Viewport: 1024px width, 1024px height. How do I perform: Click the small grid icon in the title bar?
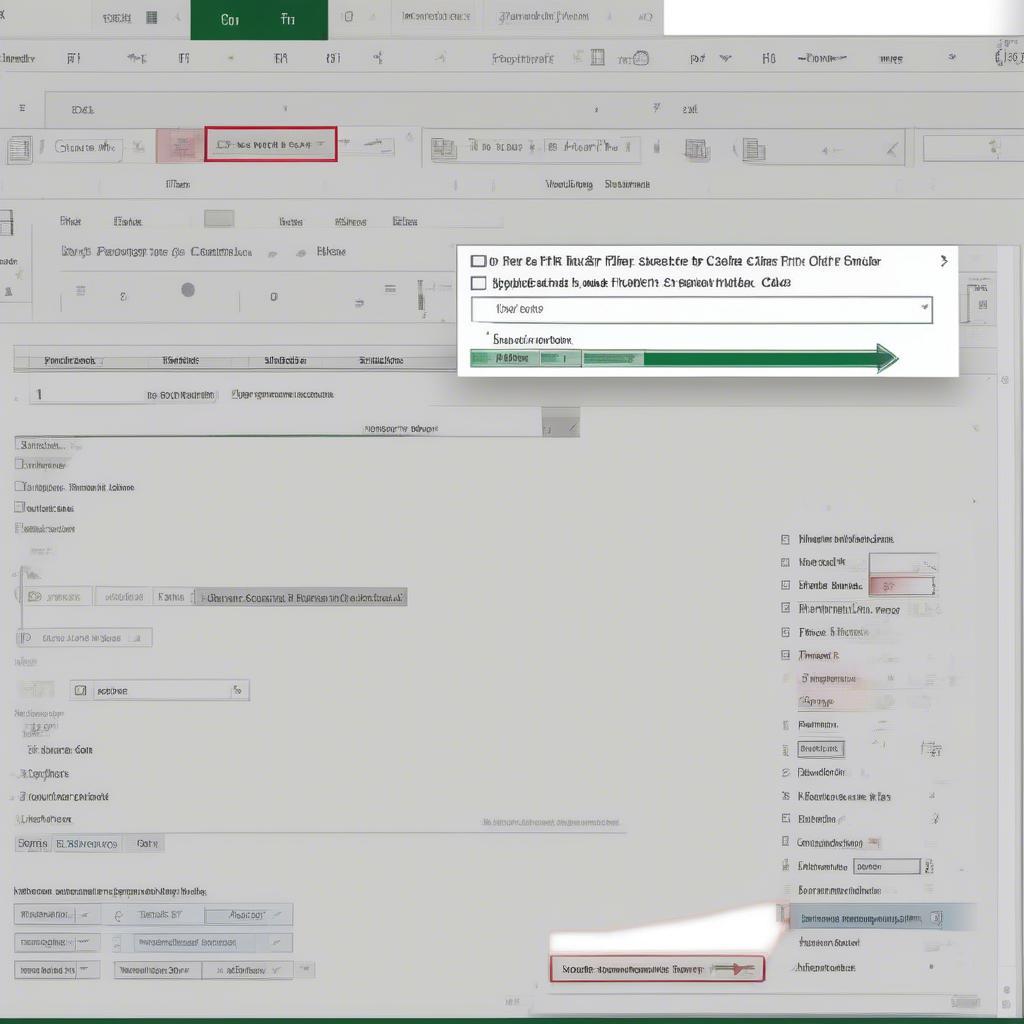[x=152, y=18]
